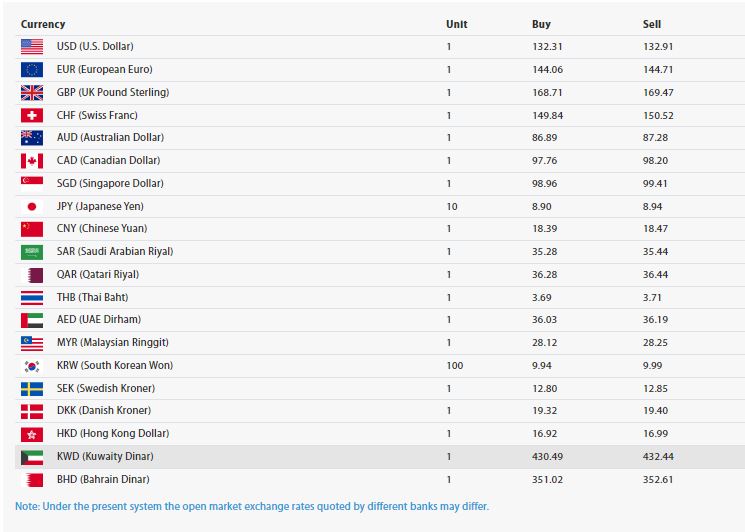Click the European Union flag icon

coord(32,69)
